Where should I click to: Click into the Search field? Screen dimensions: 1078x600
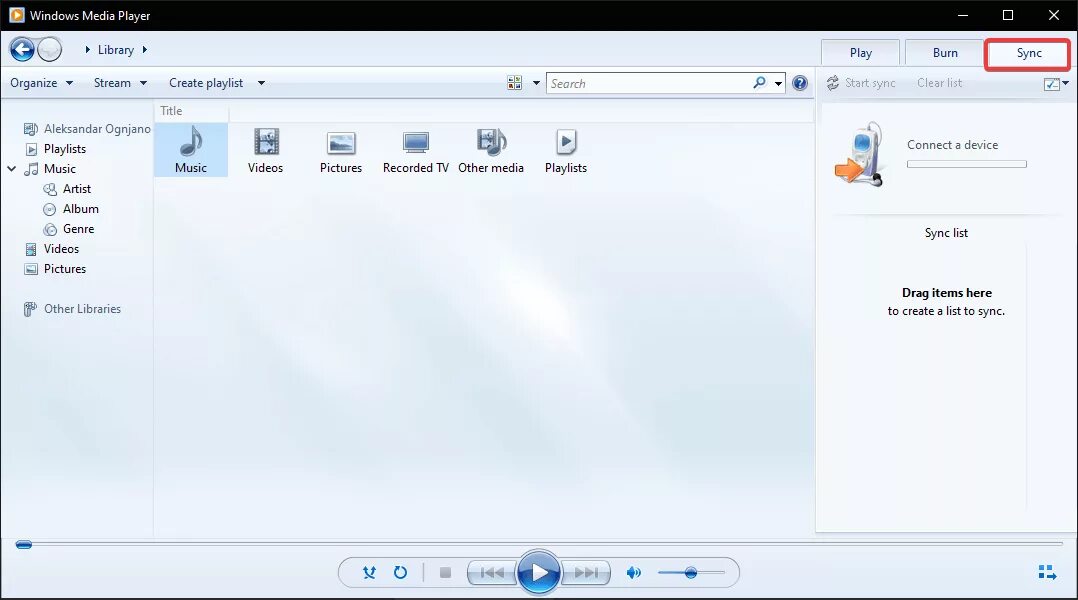(x=650, y=83)
